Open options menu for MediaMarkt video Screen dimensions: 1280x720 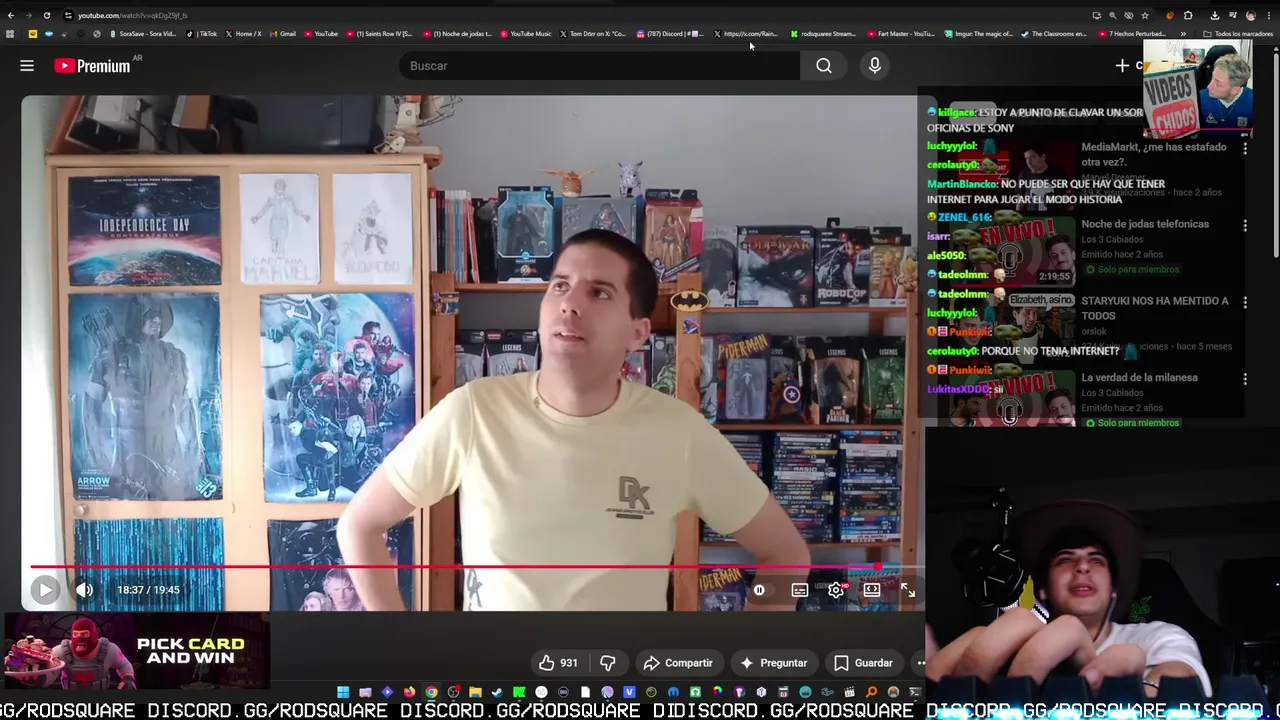tap(1245, 148)
